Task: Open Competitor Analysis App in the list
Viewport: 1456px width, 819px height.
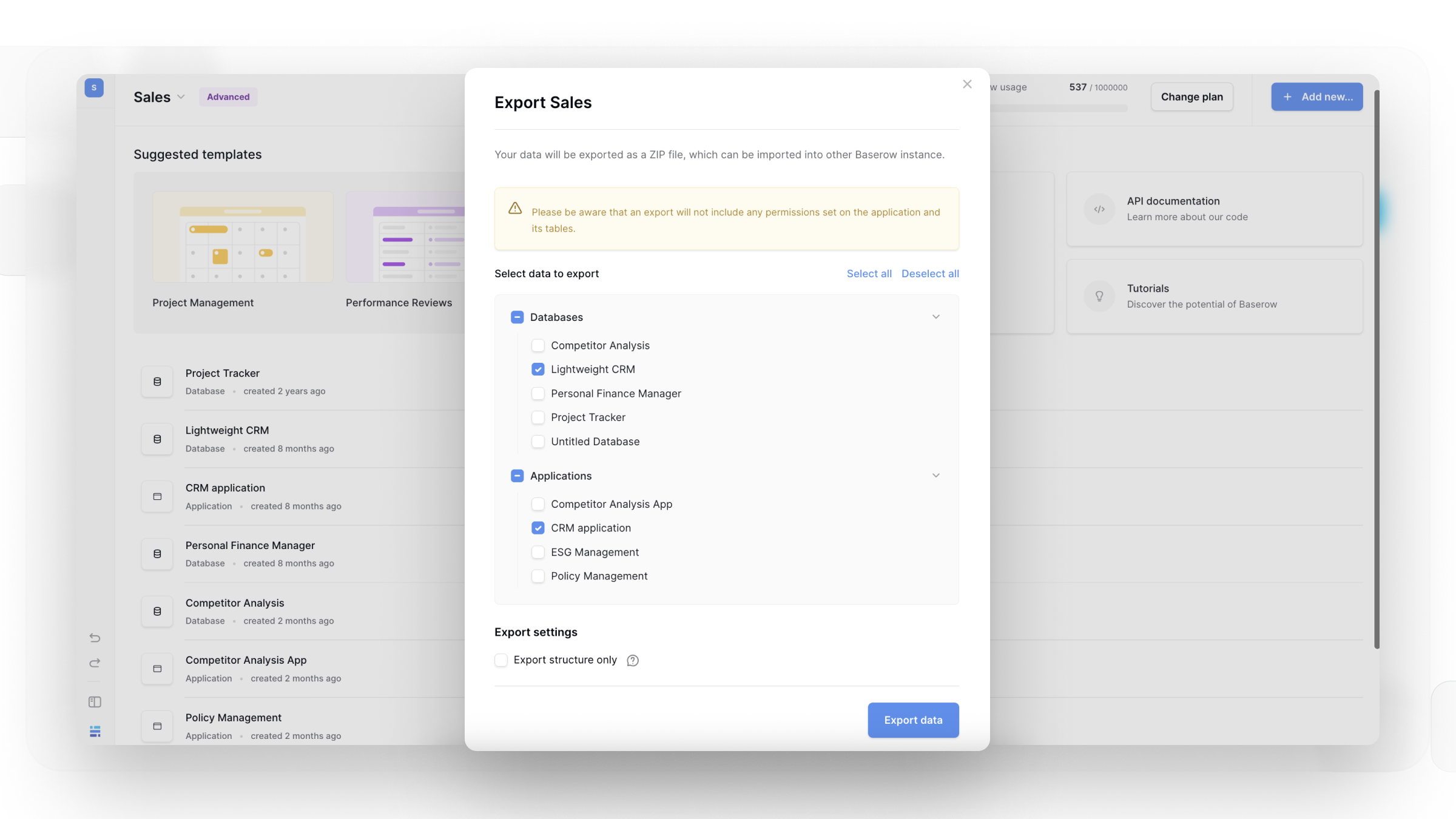Action: [x=246, y=661]
